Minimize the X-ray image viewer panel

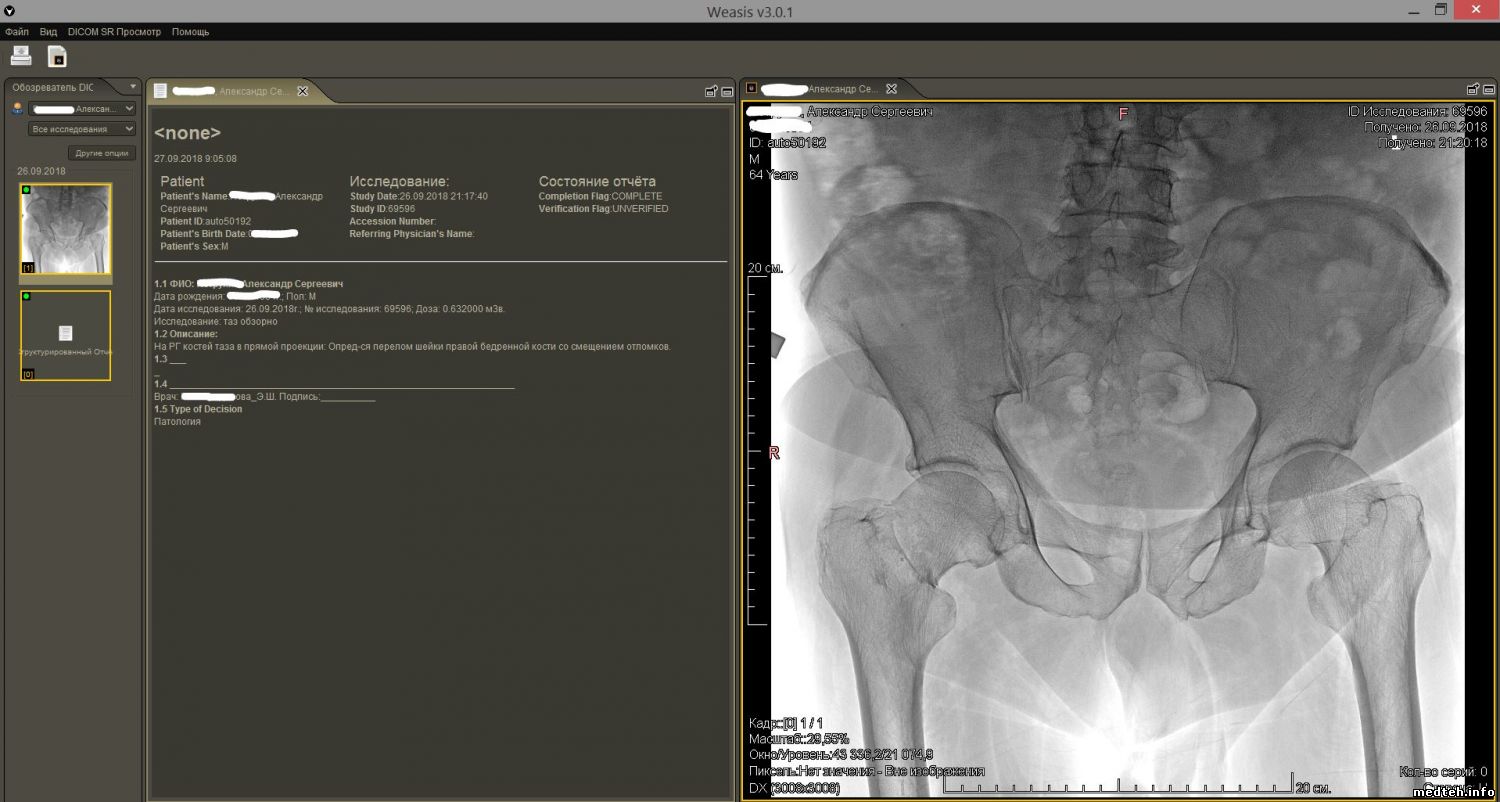[x=1489, y=90]
